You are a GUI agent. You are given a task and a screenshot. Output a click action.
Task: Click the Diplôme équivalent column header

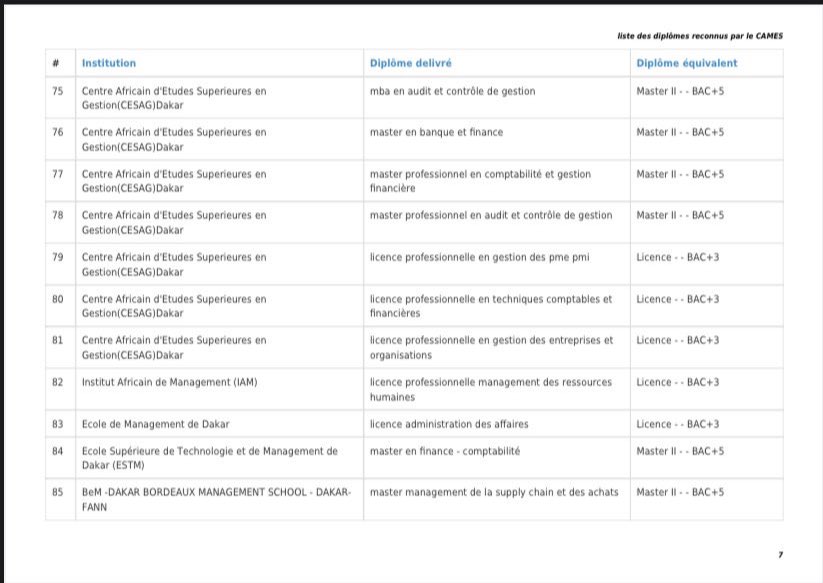(687, 63)
